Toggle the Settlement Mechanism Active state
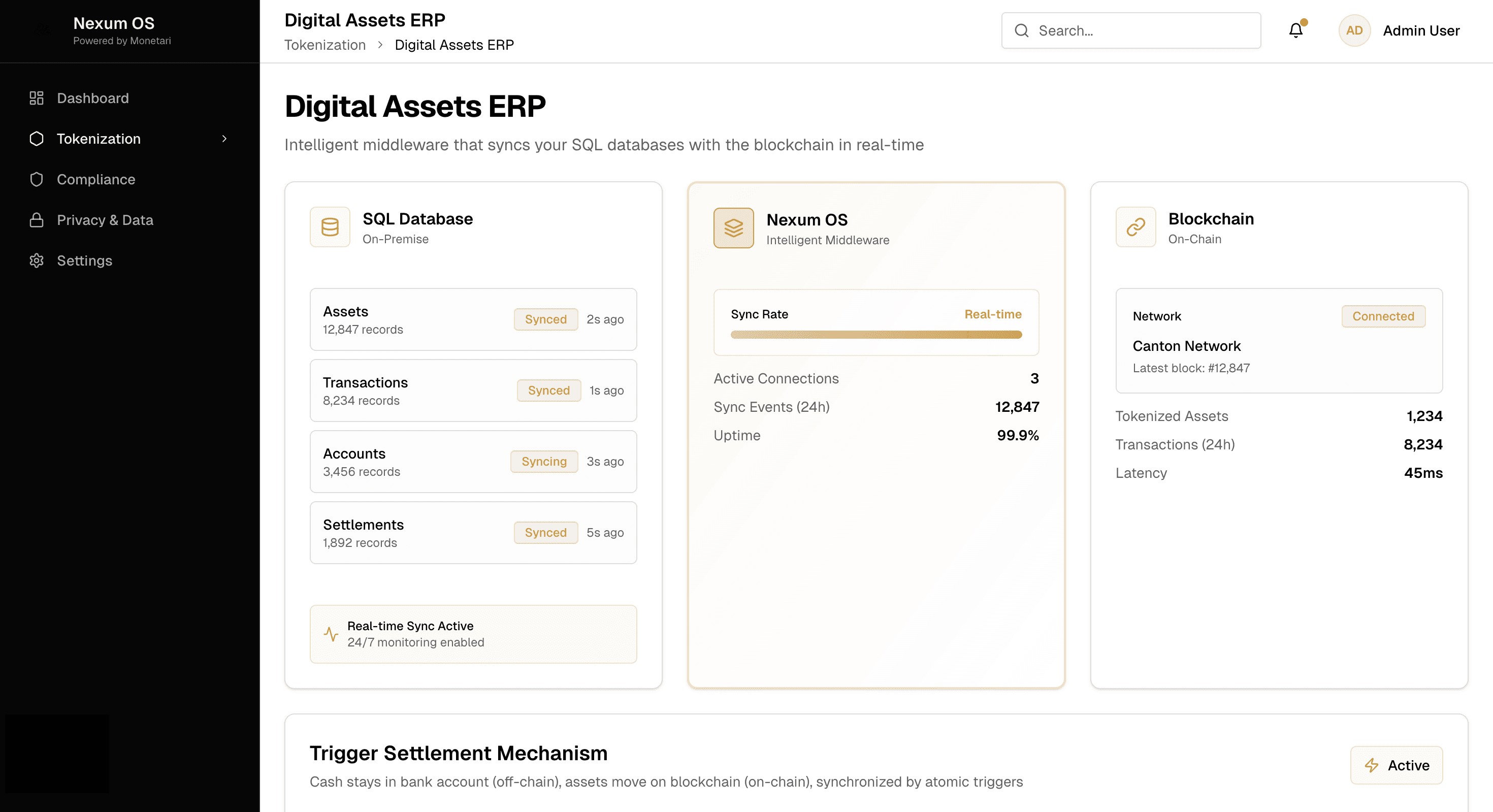Image resolution: width=1493 pixels, height=812 pixels. point(1395,765)
